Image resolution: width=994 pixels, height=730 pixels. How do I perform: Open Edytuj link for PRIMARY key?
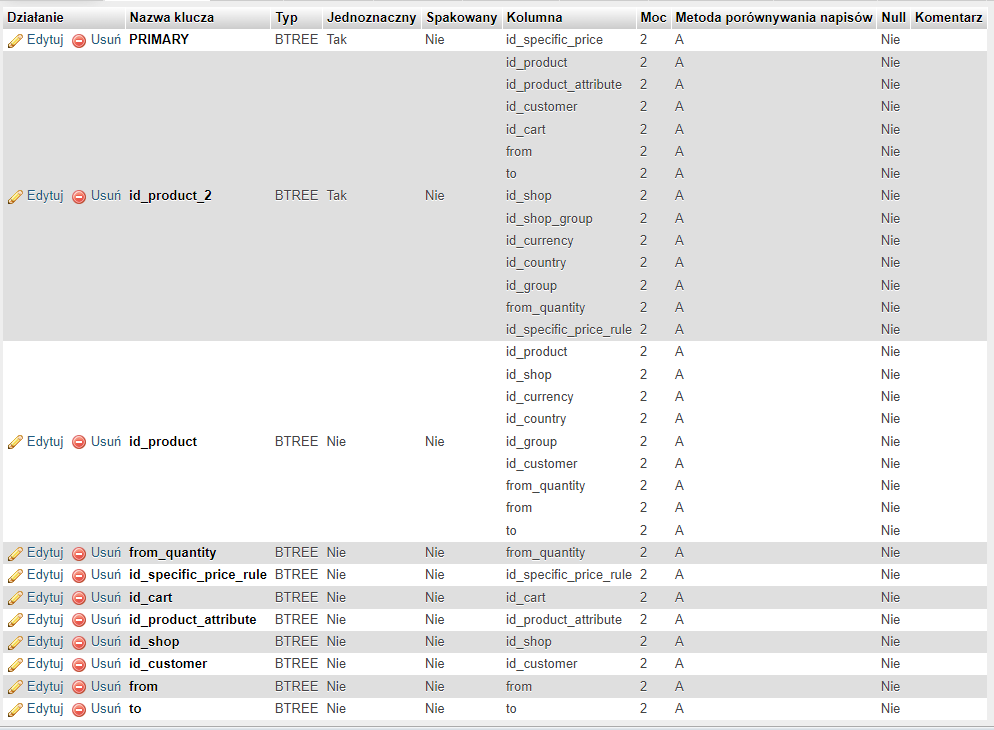coord(45,40)
